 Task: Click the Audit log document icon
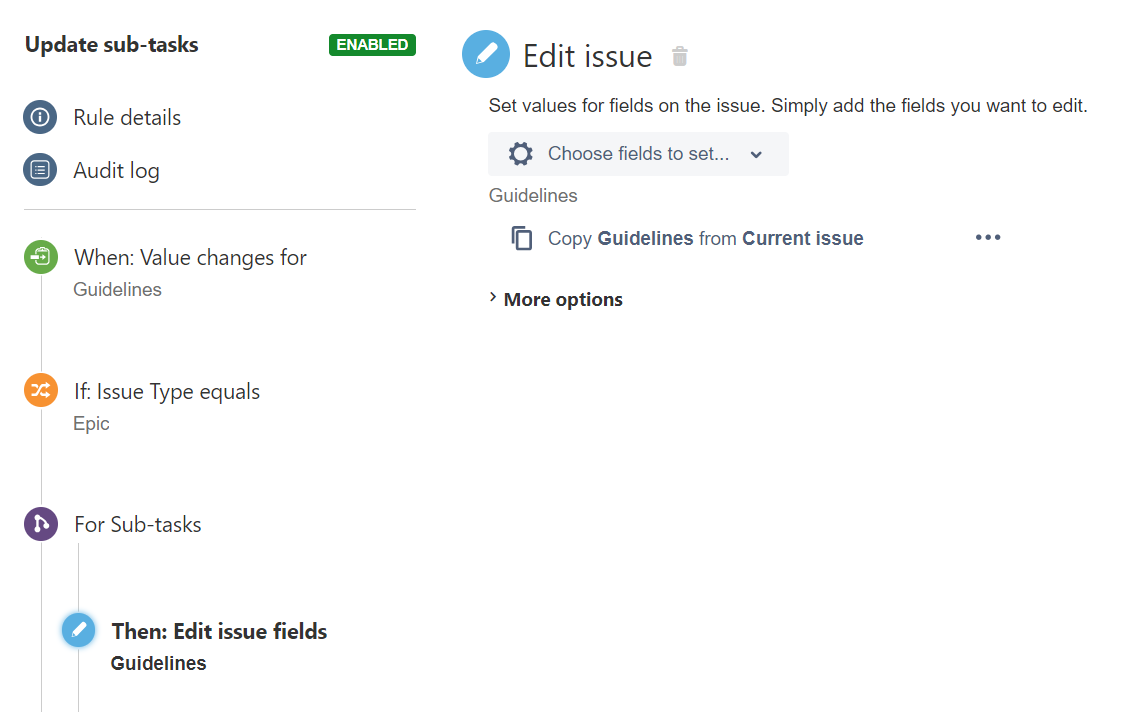40,170
